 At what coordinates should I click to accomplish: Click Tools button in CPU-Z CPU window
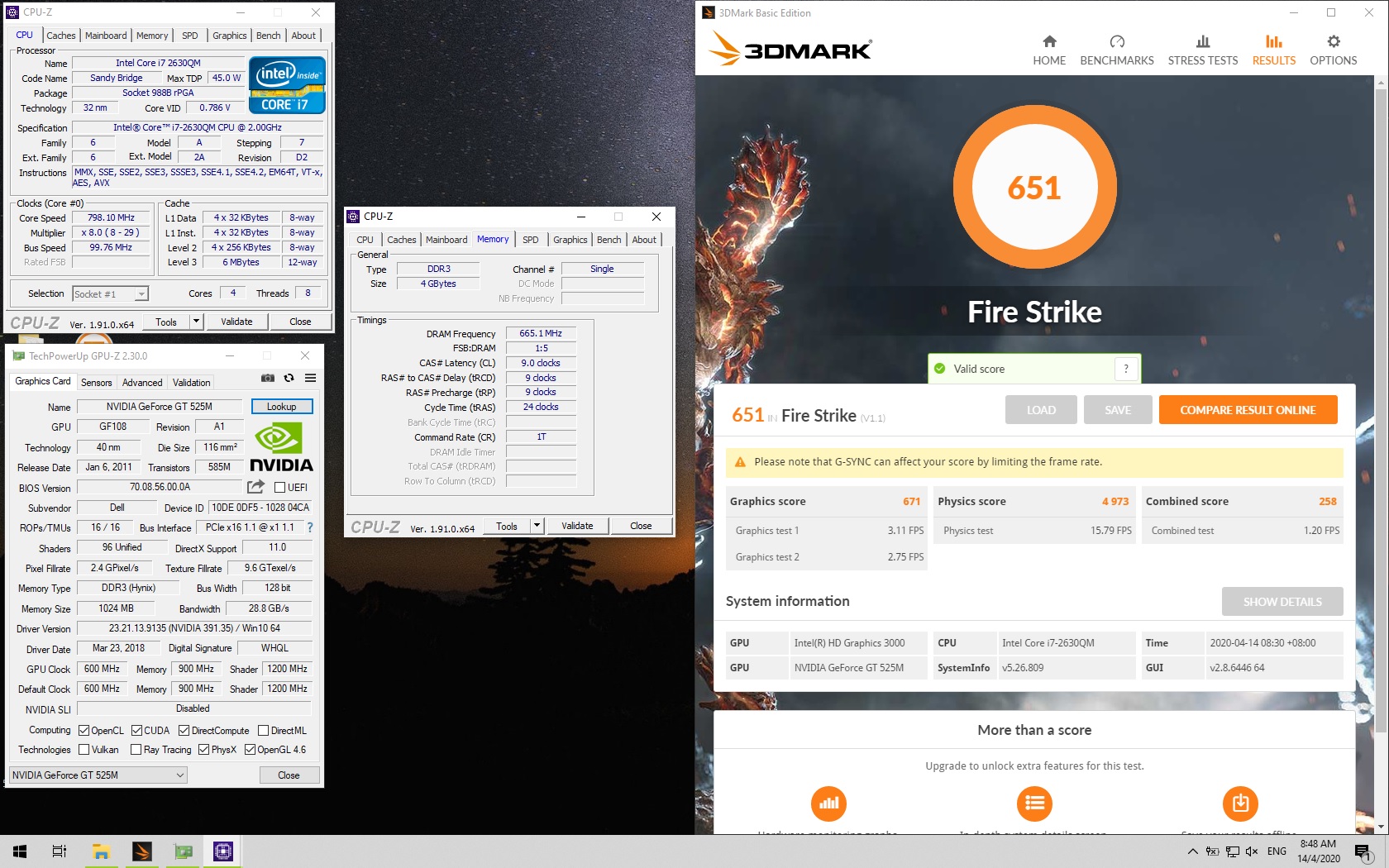click(x=166, y=322)
